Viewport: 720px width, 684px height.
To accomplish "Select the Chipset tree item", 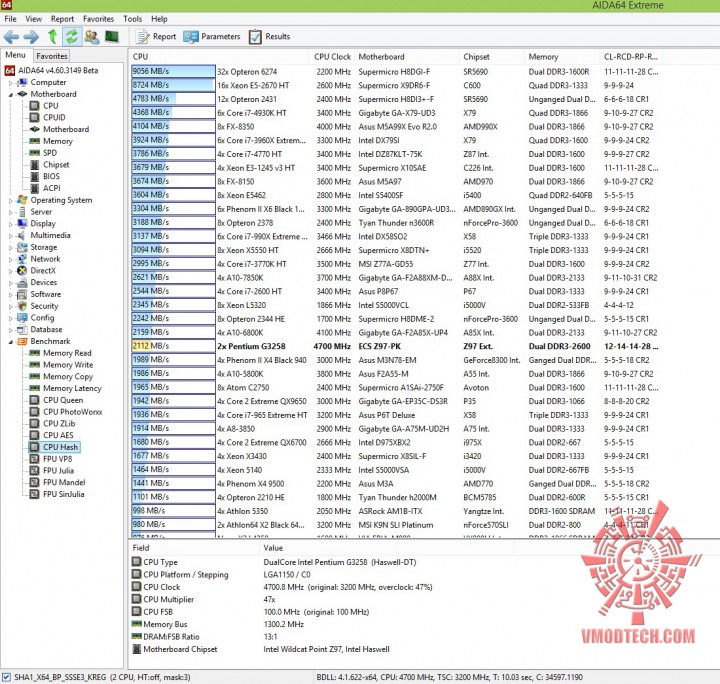I will pos(50,164).
